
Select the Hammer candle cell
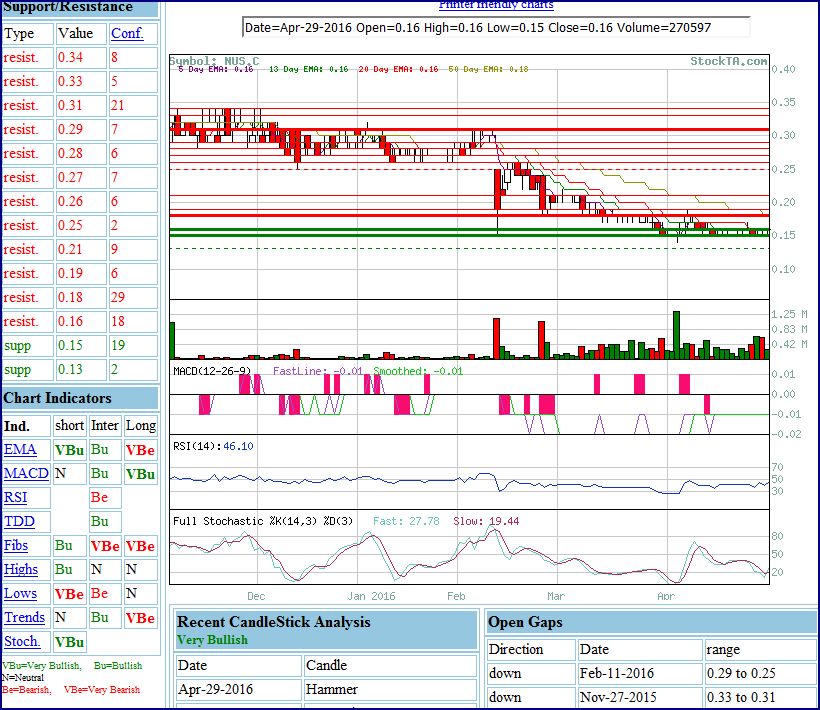click(327, 689)
